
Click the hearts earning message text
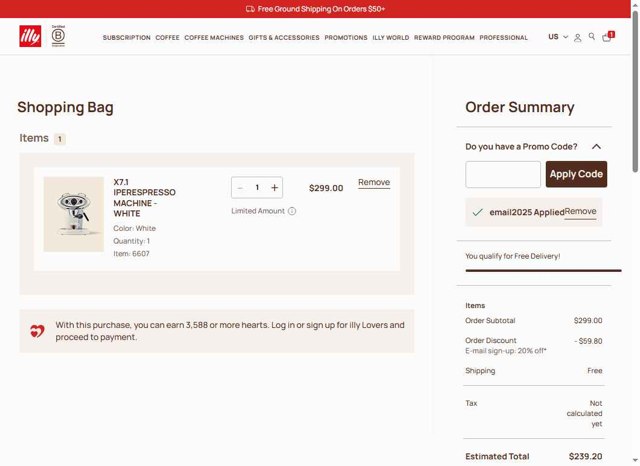pyautogui.click(x=230, y=331)
